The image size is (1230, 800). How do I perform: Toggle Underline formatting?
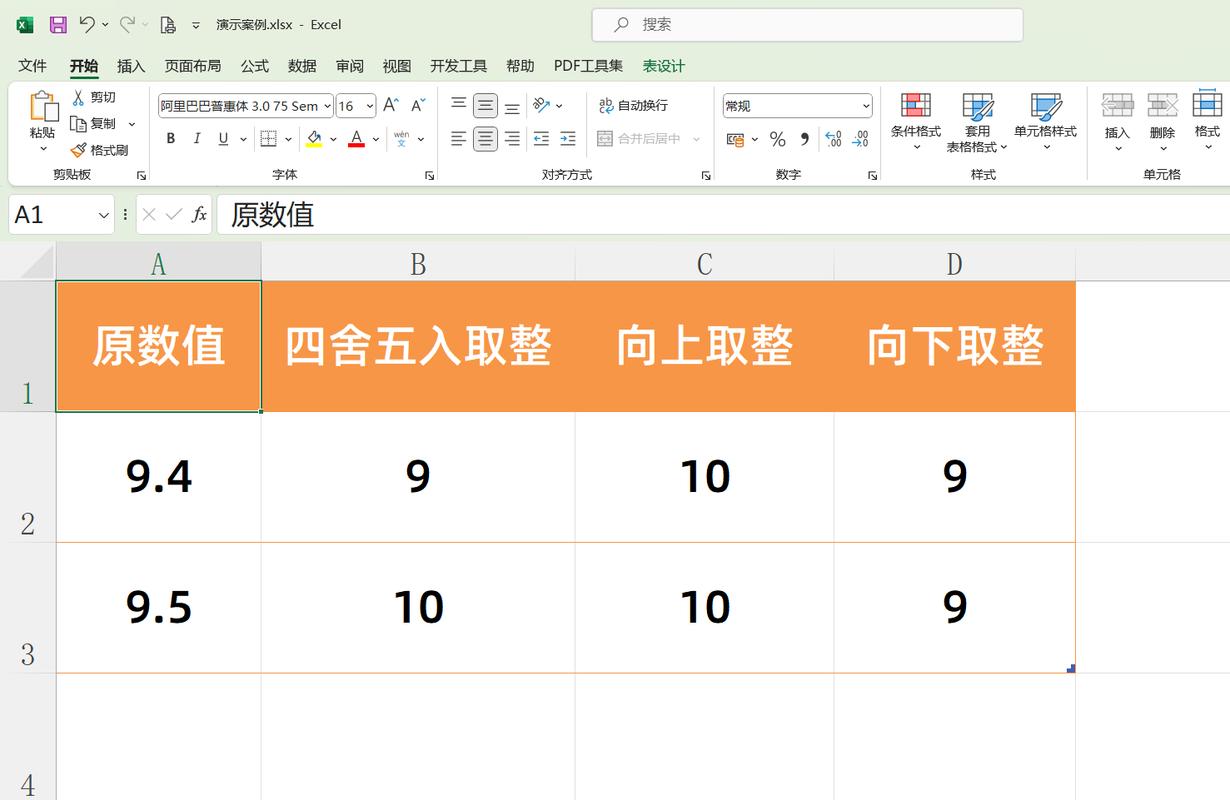[223, 139]
